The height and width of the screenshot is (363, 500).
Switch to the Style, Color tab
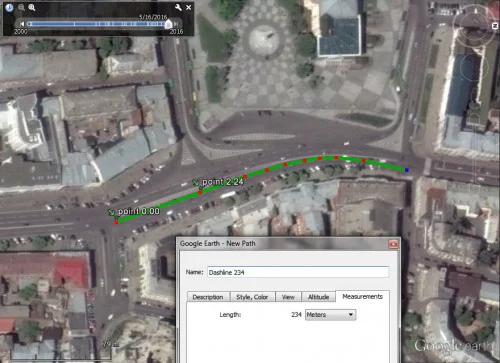[252, 297]
